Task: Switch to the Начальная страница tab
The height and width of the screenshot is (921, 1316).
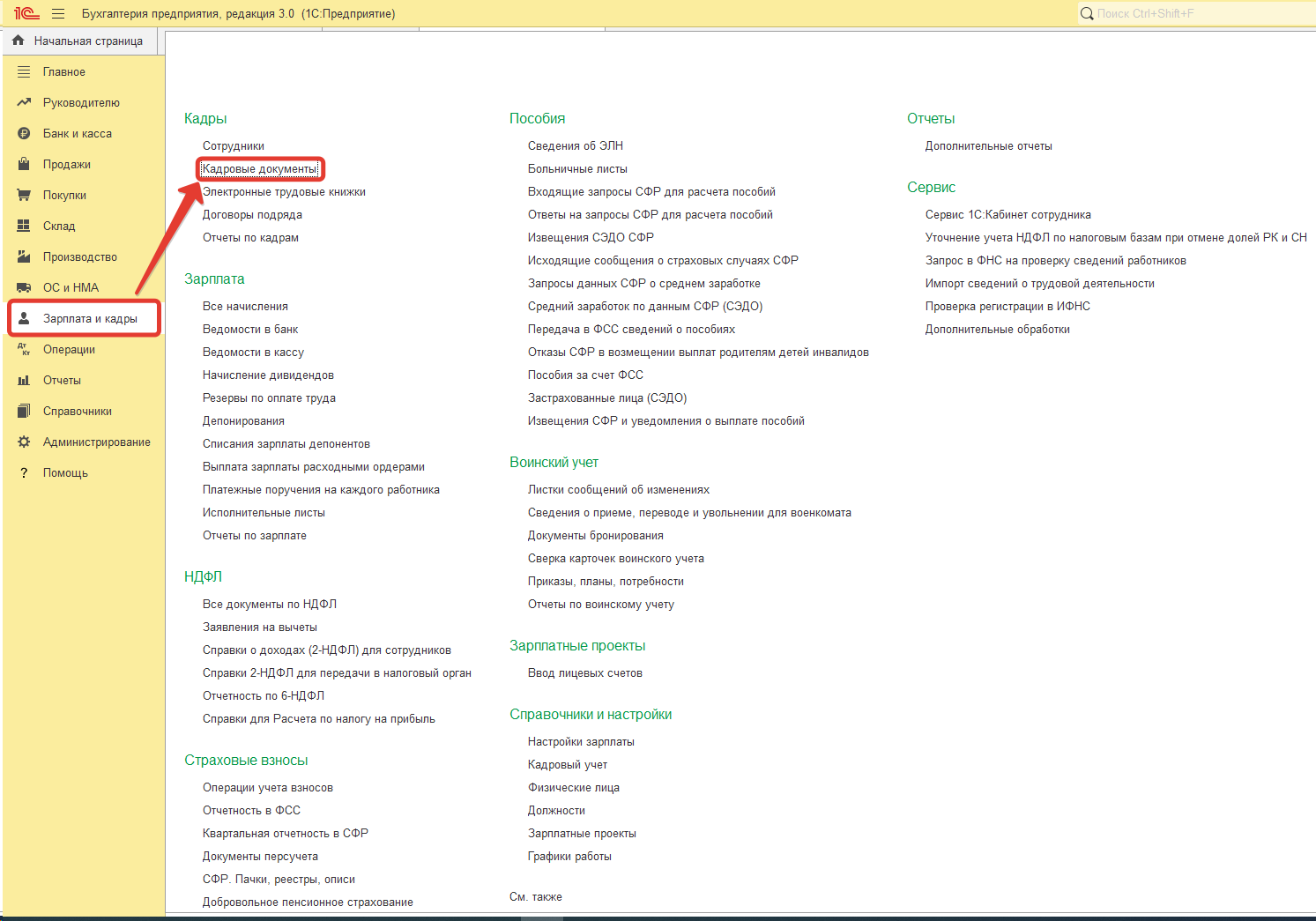Action: point(87,41)
